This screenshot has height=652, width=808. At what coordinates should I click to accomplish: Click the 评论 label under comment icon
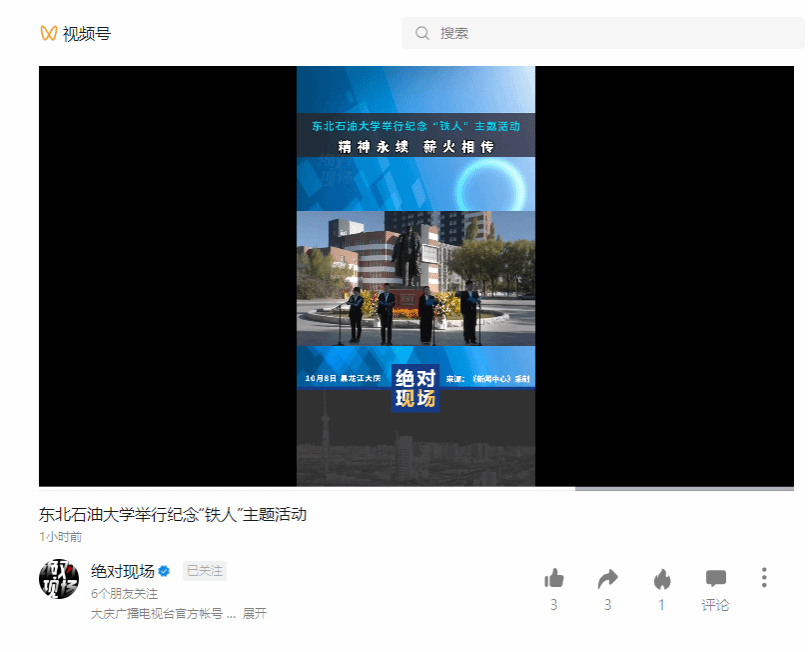click(x=716, y=605)
